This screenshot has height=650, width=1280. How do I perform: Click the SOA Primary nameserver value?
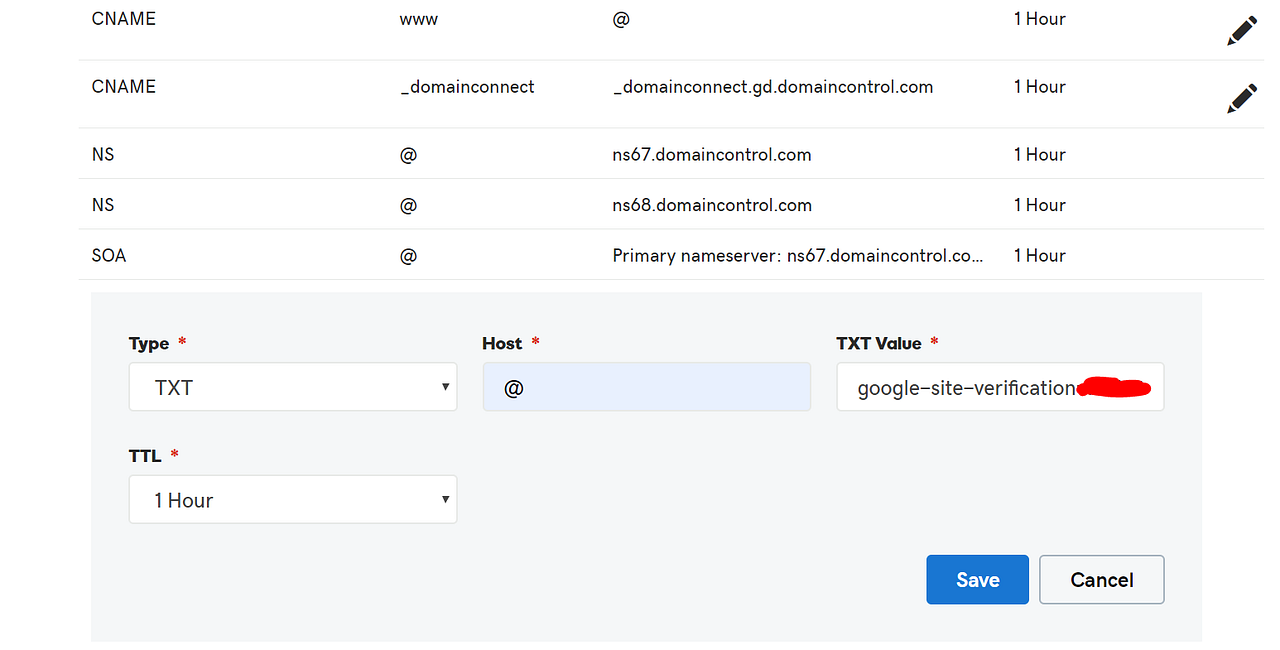click(x=797, y=256)
